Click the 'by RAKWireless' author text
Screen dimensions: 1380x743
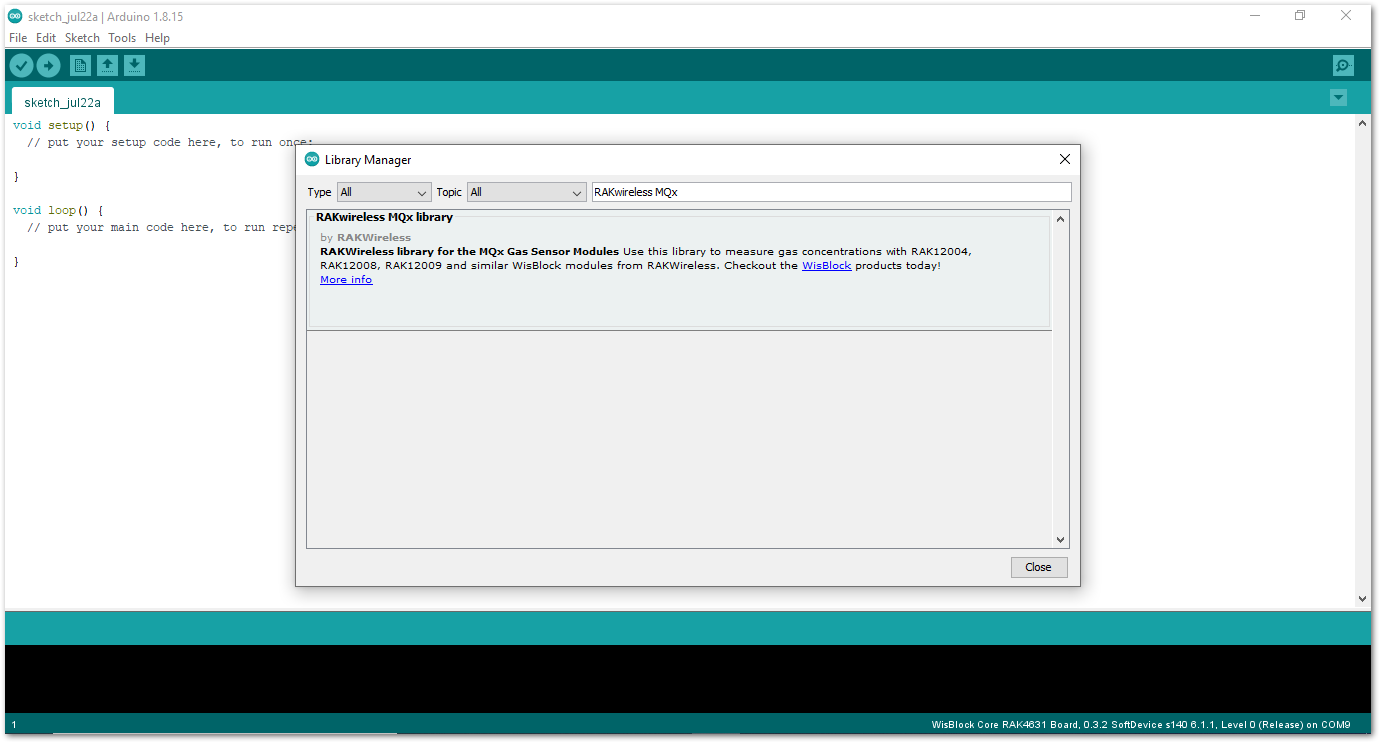pyautogui.click(x=366, y=238)
